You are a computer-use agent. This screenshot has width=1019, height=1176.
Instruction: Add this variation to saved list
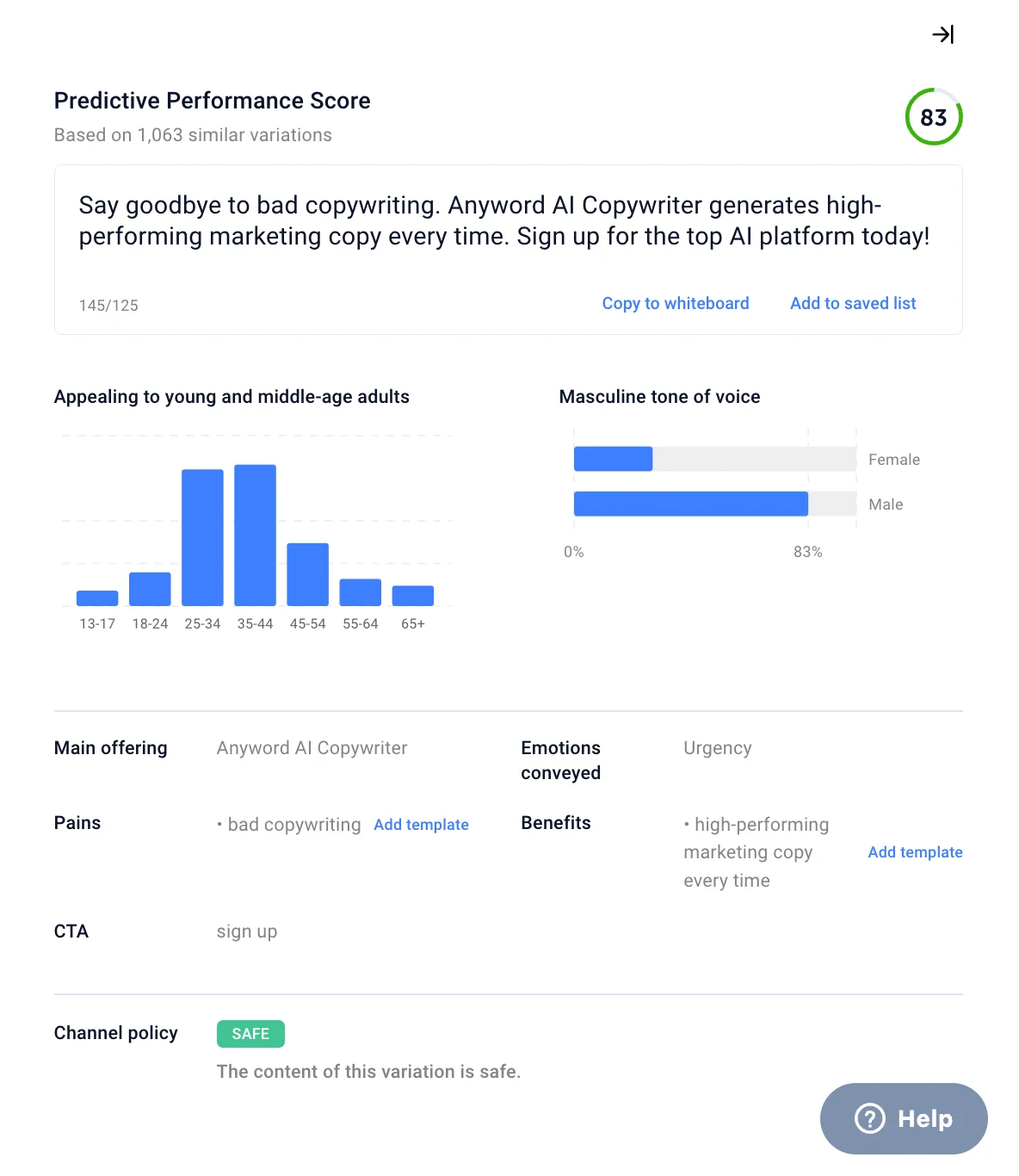point(852,303)
